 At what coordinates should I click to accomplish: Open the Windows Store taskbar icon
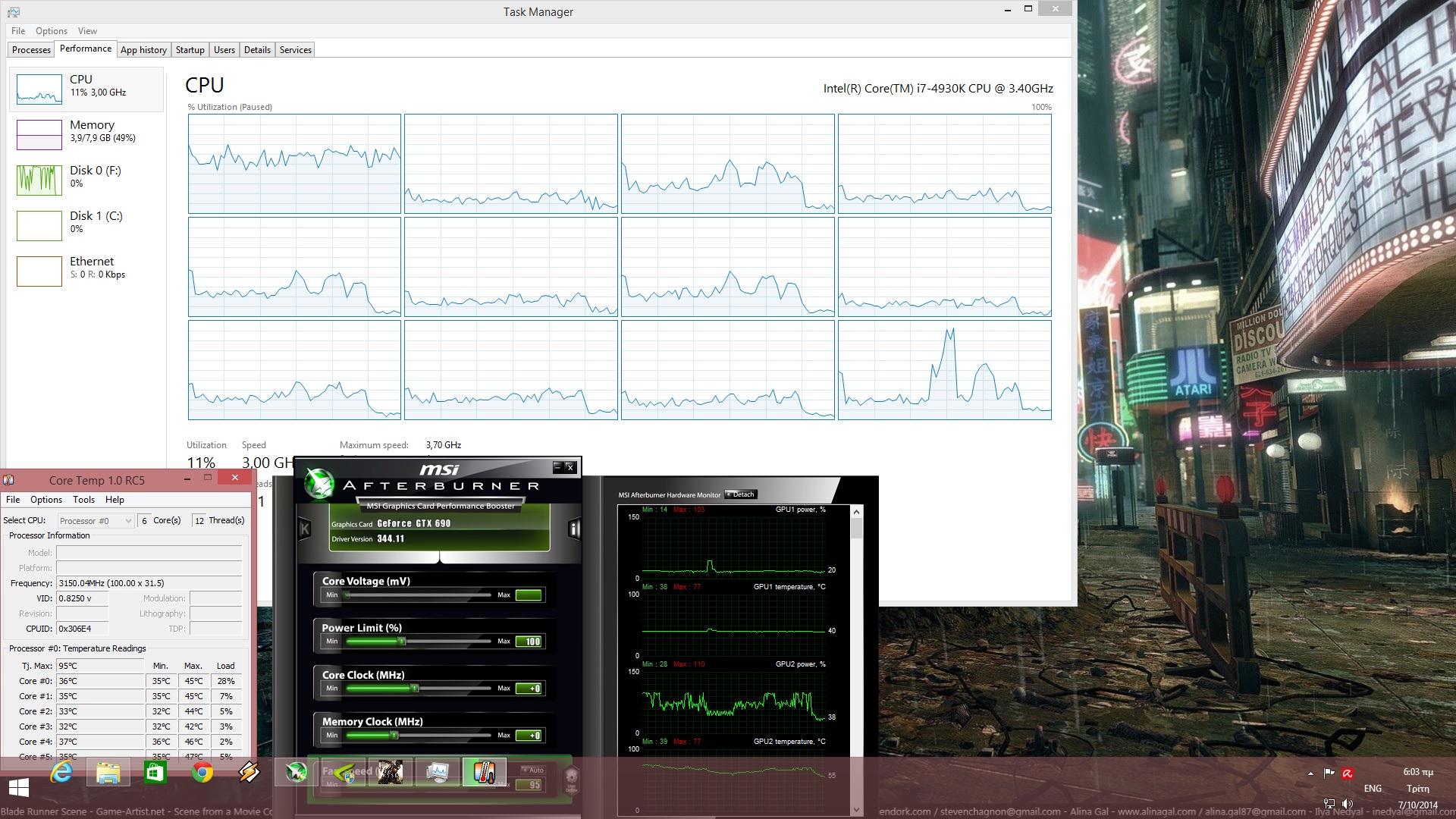click(x=155, y=773)
